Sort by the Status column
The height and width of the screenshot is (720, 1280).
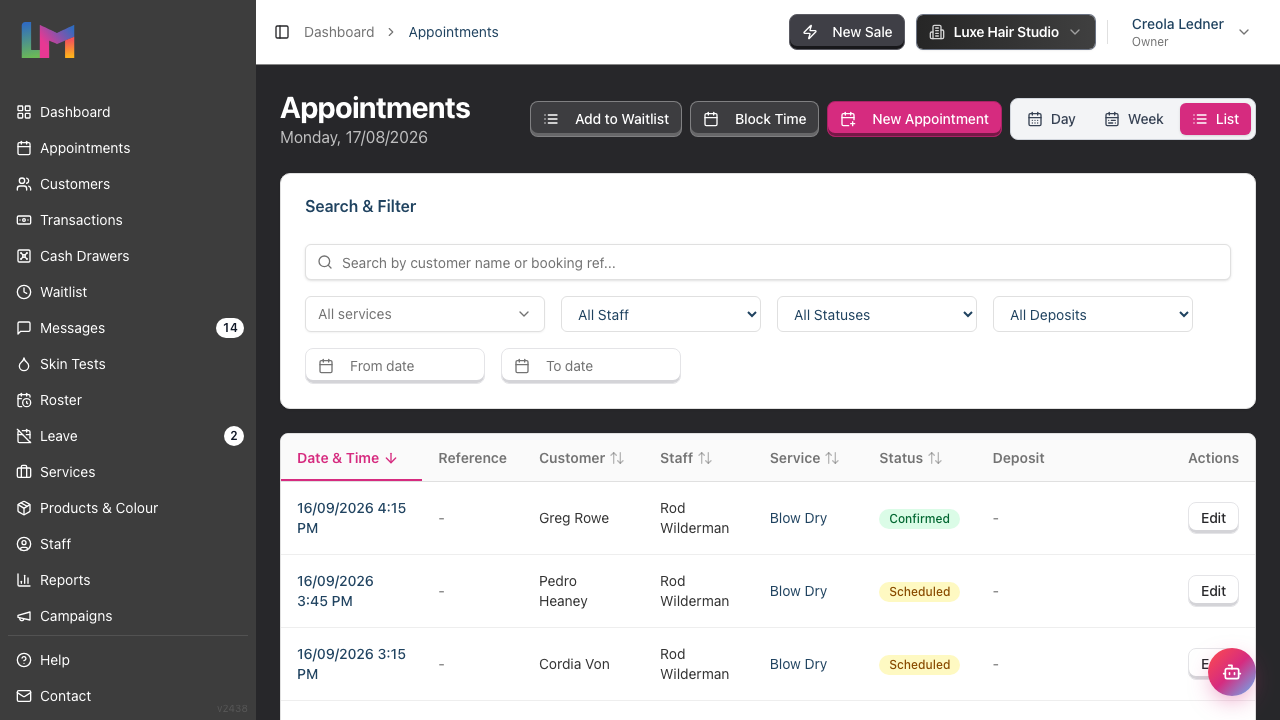point(911,458)
